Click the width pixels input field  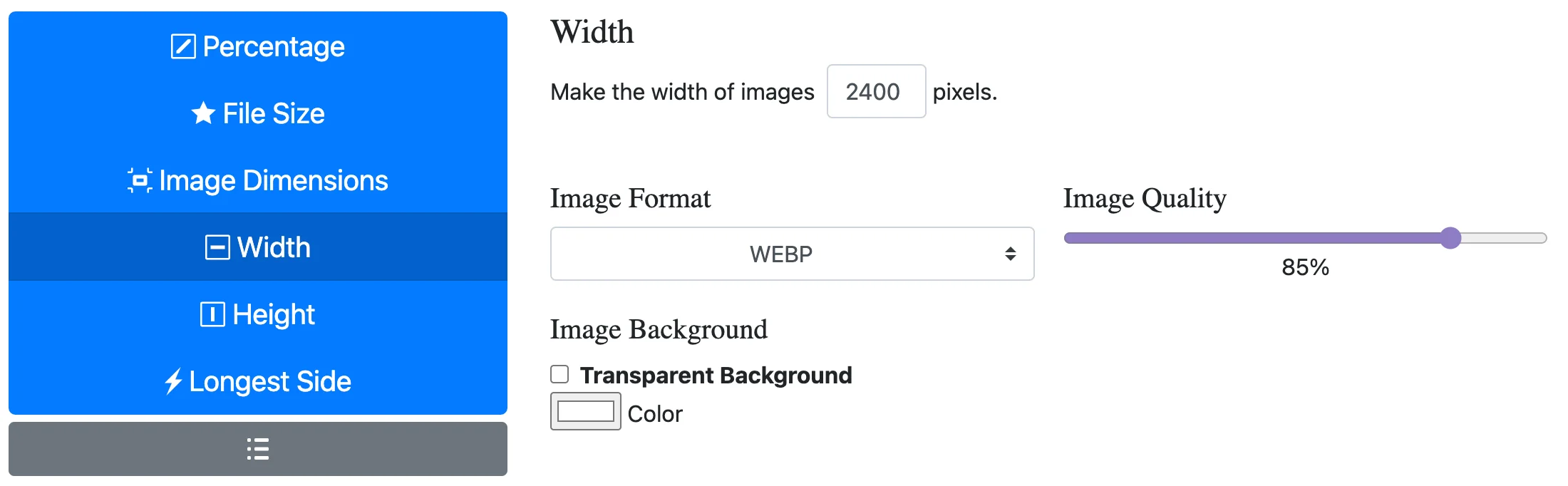coord(875,92)
